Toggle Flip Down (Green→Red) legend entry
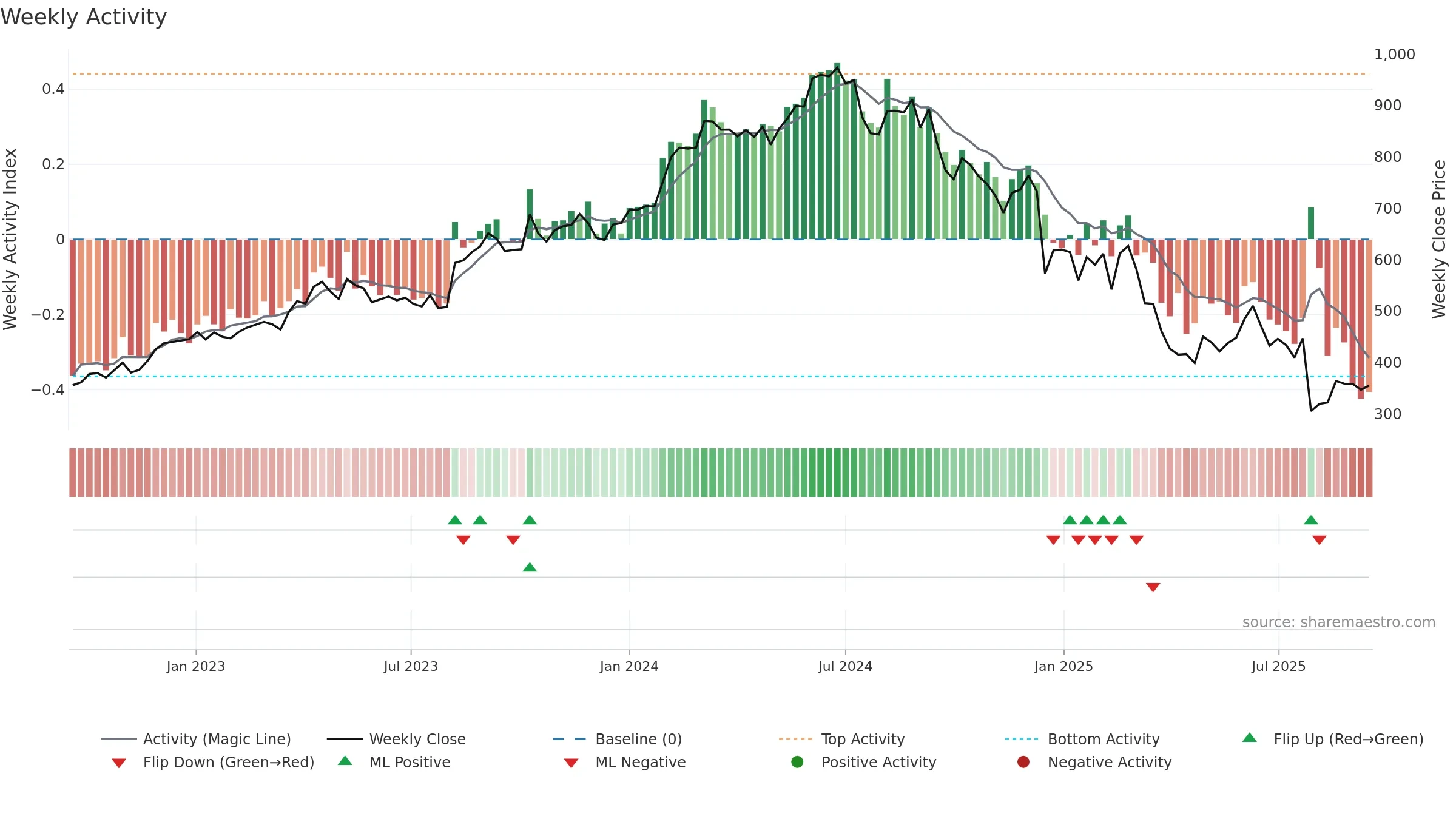 tap(213, 762)
